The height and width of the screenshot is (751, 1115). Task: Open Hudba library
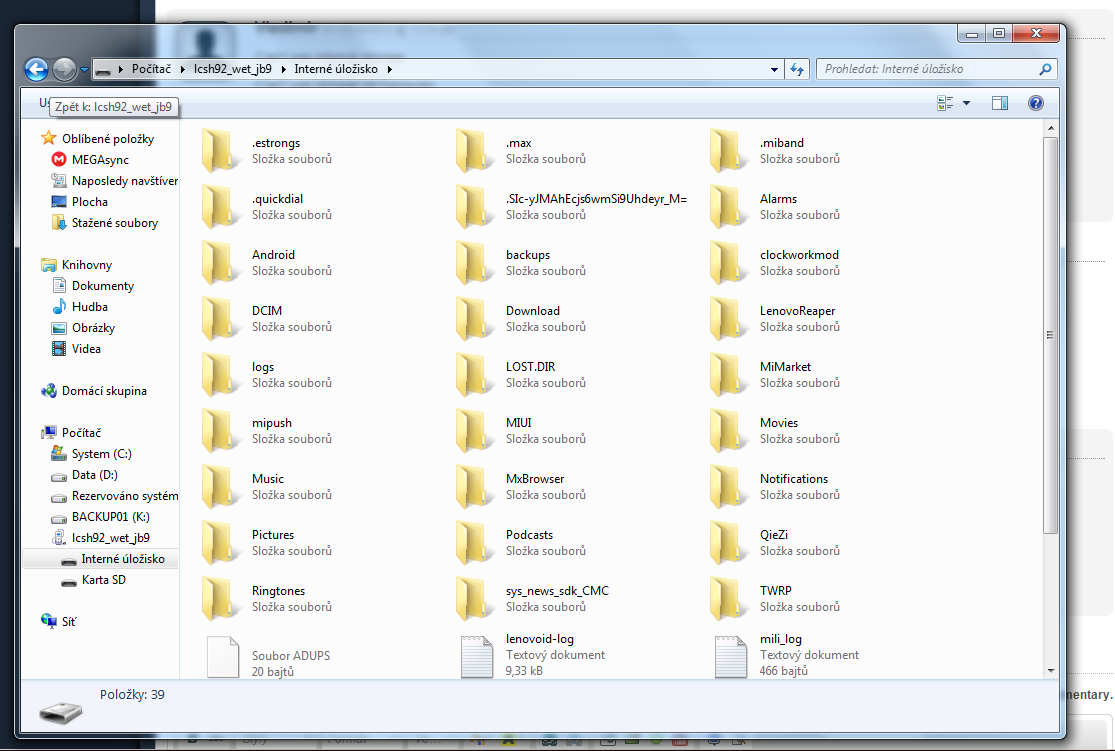(90, 307)
